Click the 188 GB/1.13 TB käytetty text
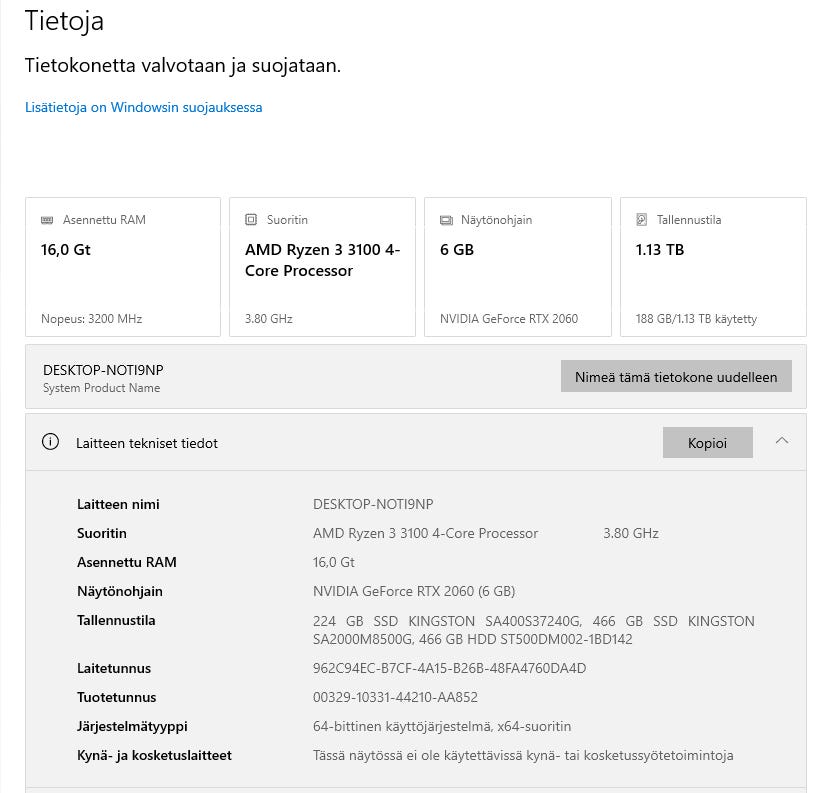Screen dimensions: 827x793 (696, 319)
